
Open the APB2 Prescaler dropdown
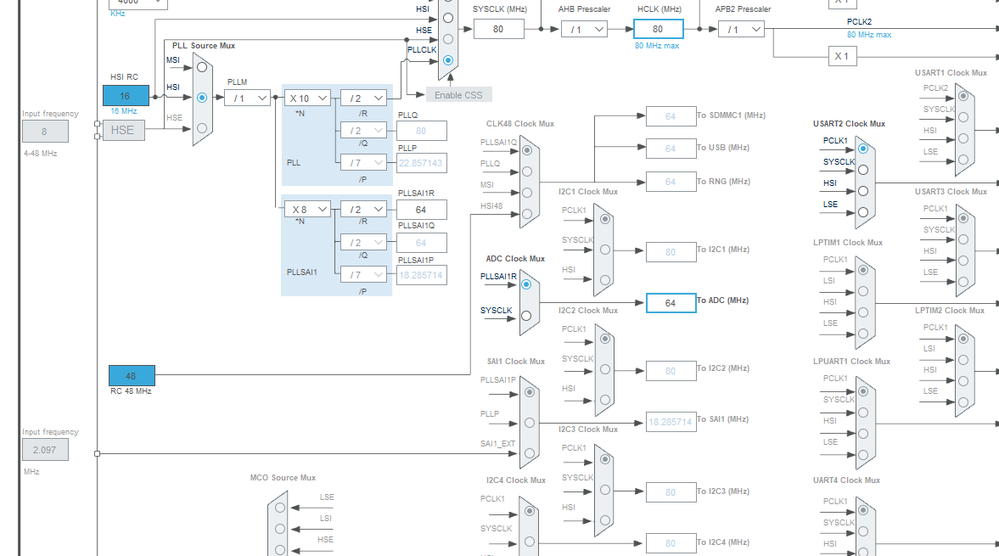click(x=741, y=29)
